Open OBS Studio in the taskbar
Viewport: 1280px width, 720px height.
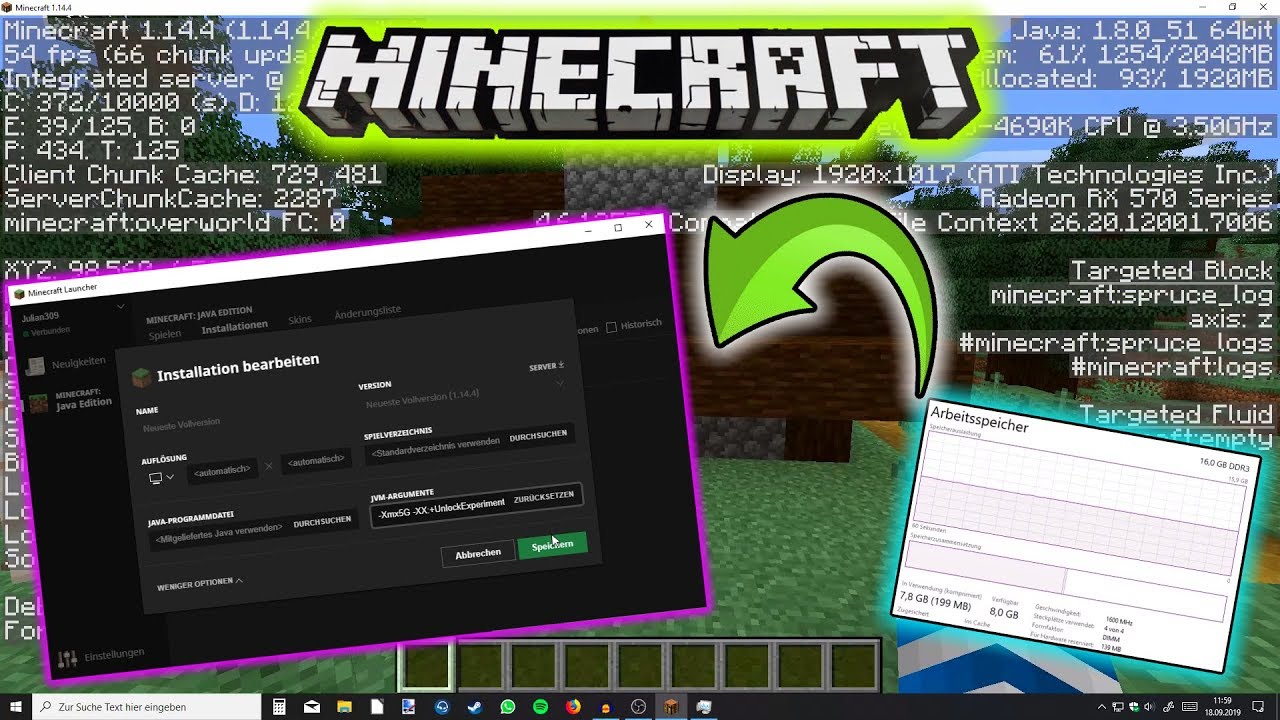point(639,706)
